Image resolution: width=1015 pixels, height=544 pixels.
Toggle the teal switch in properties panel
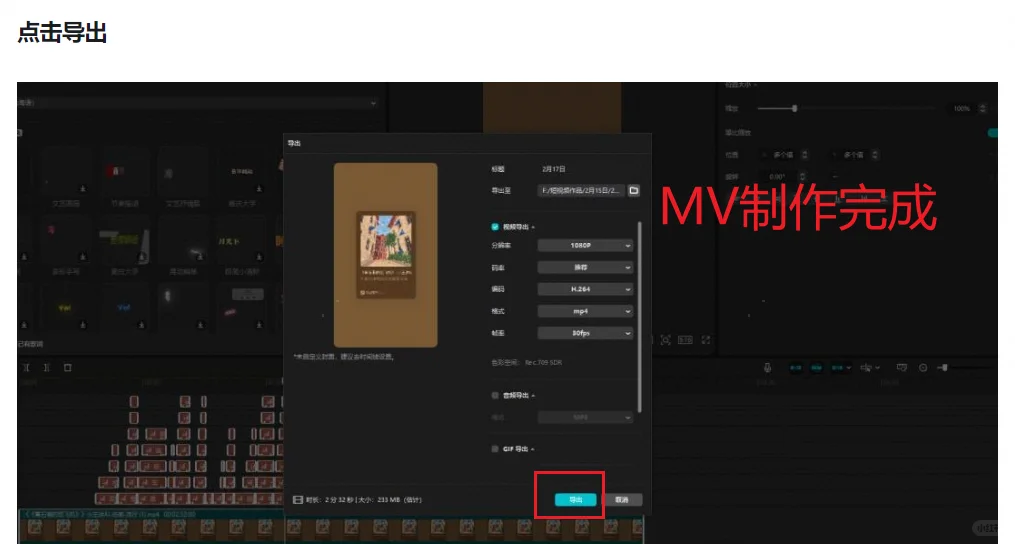point(992,133)
